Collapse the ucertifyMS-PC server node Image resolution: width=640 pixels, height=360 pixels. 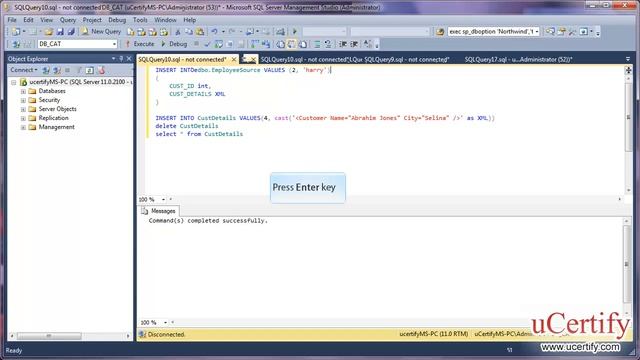13,82
